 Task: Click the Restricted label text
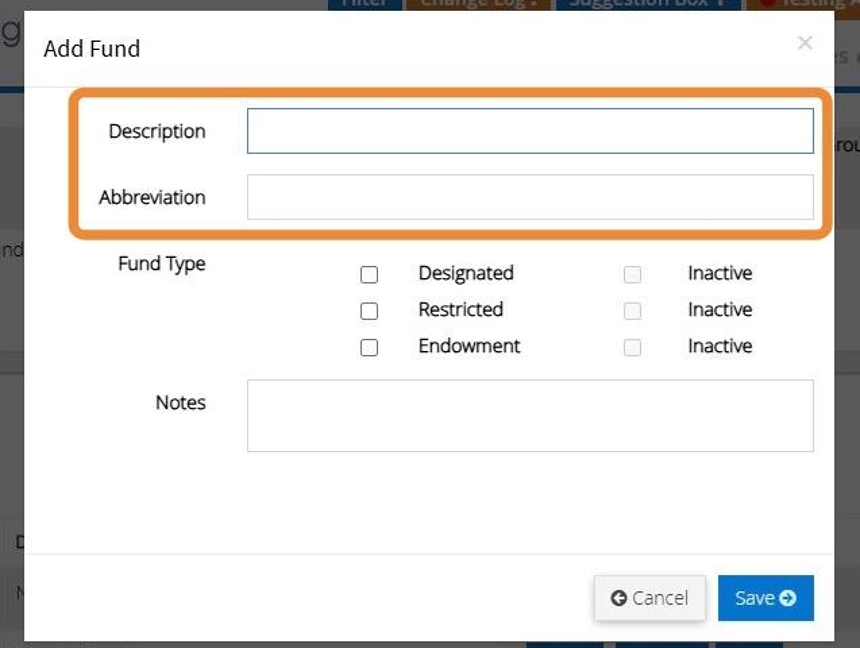point(460,310)
